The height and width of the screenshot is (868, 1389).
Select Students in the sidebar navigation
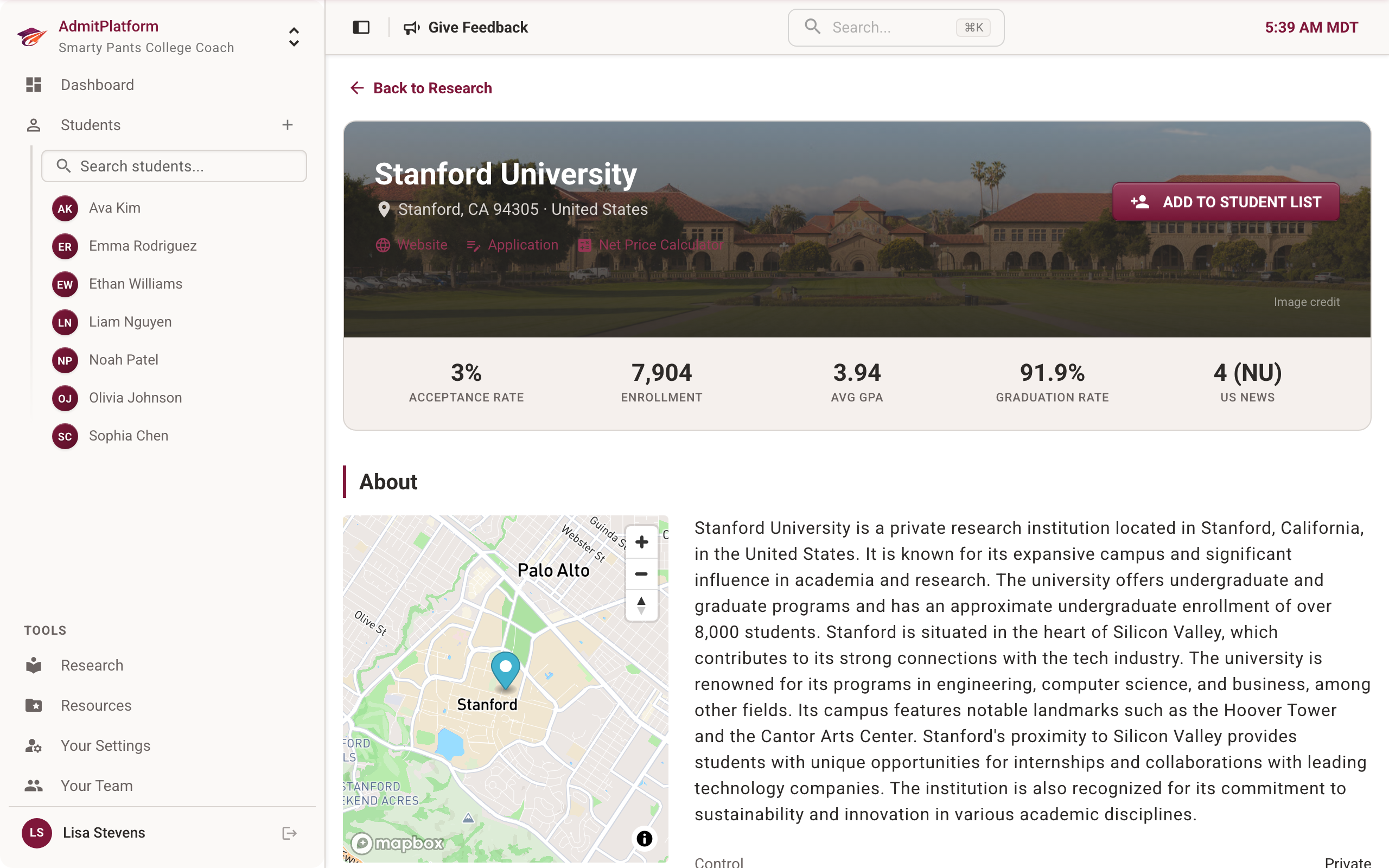pyautogui.click(x=90, y=125)
